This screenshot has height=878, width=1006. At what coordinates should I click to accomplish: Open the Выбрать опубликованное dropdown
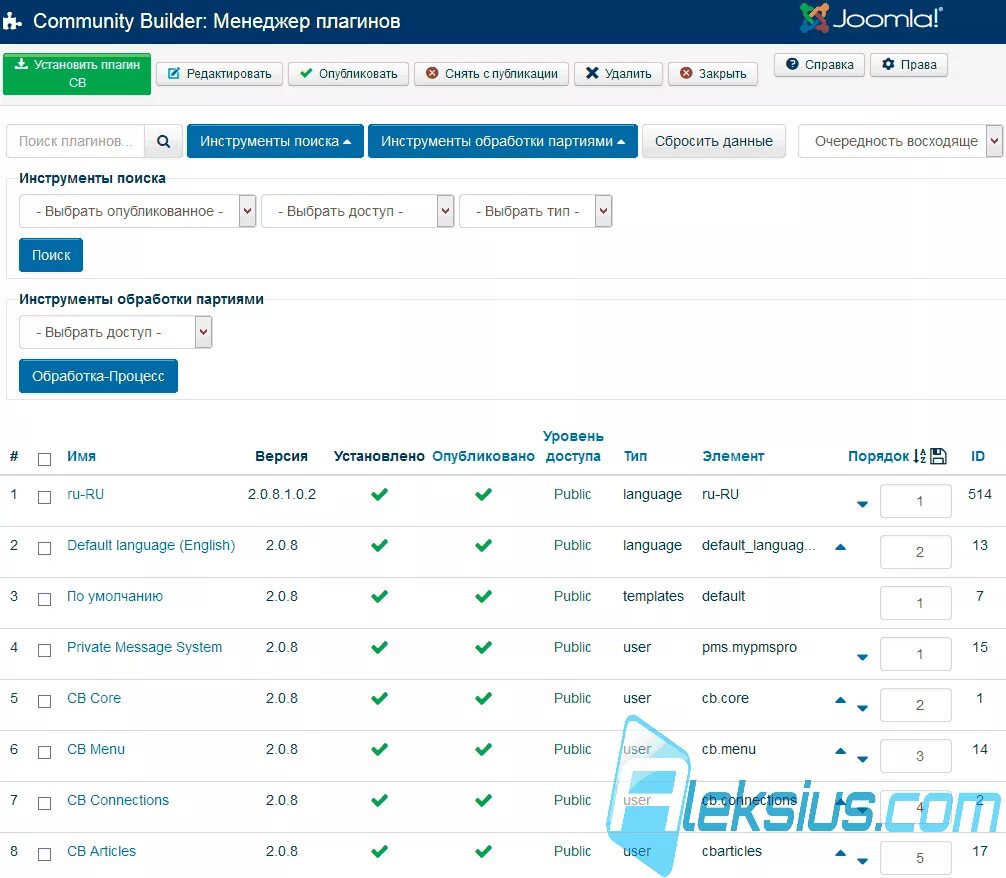137,211
